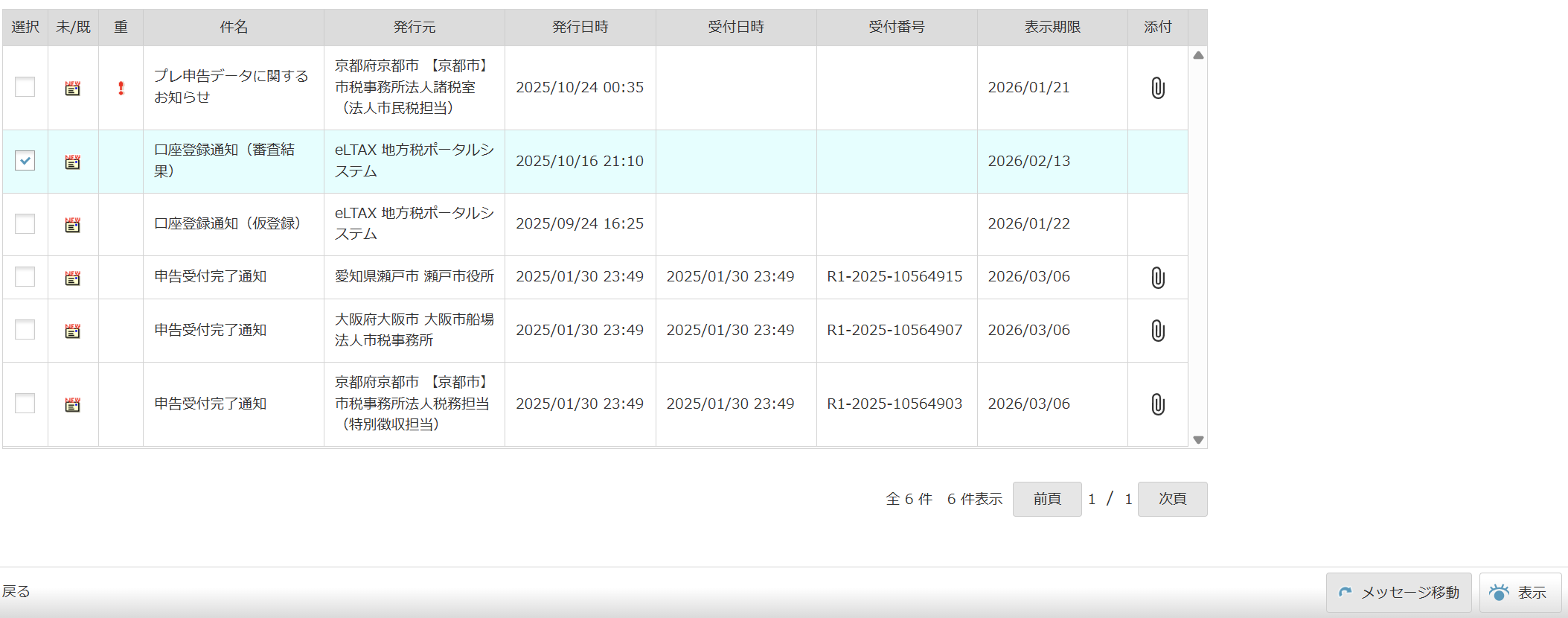1568x618 pixels.
Task: Check the 口座登録通知（仮登録） row checkbox
Action: 25,224
